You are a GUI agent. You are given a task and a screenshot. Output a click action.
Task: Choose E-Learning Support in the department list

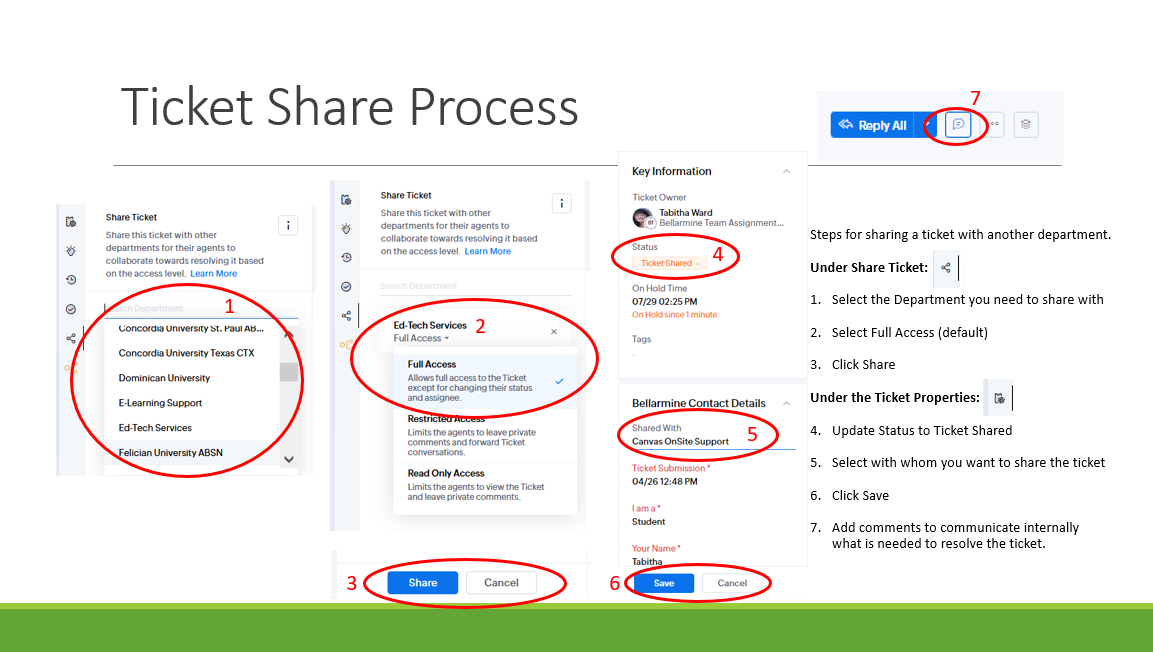click(160, 403)
